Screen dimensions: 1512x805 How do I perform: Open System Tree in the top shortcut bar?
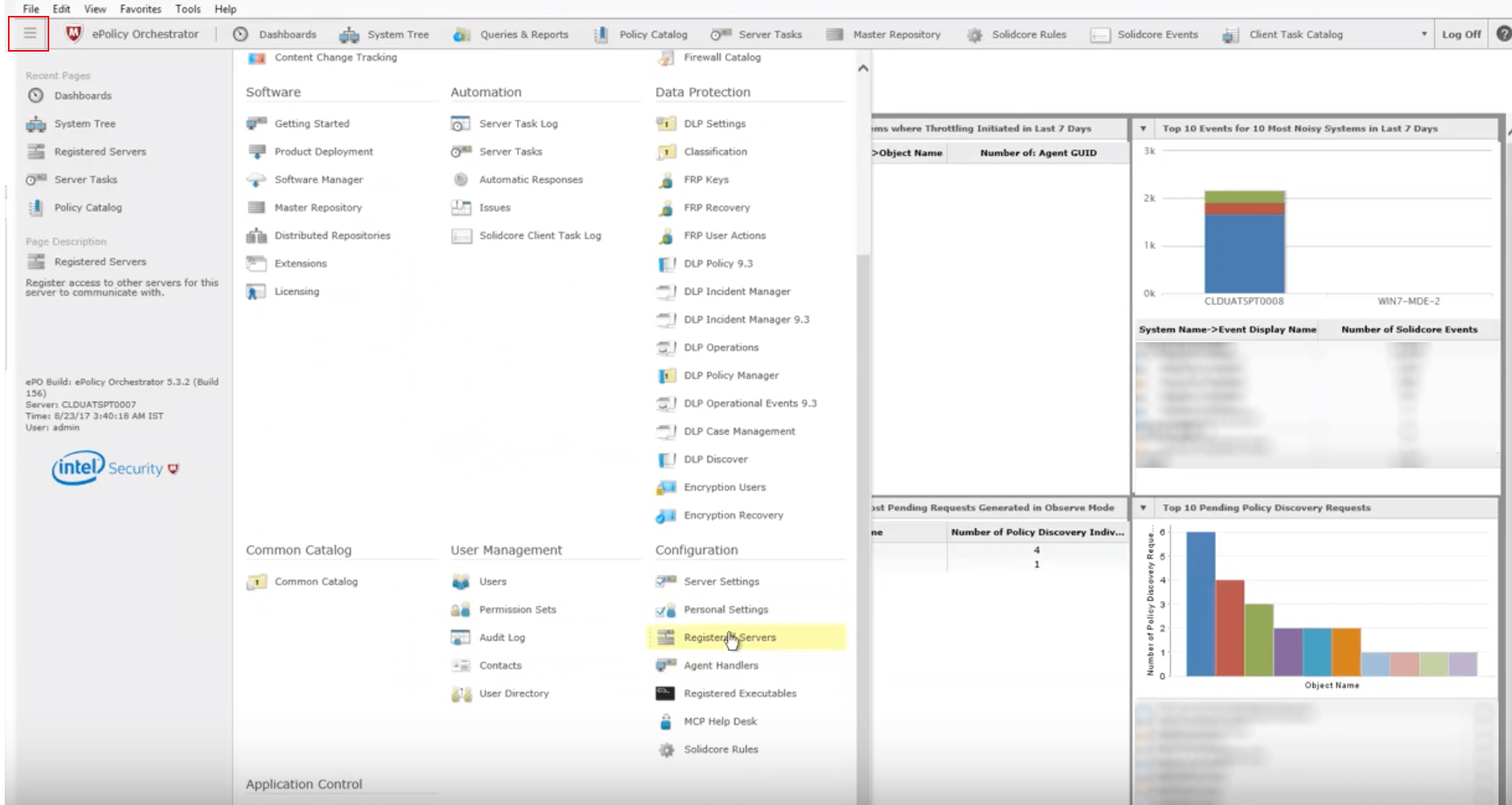click(384, 34)
